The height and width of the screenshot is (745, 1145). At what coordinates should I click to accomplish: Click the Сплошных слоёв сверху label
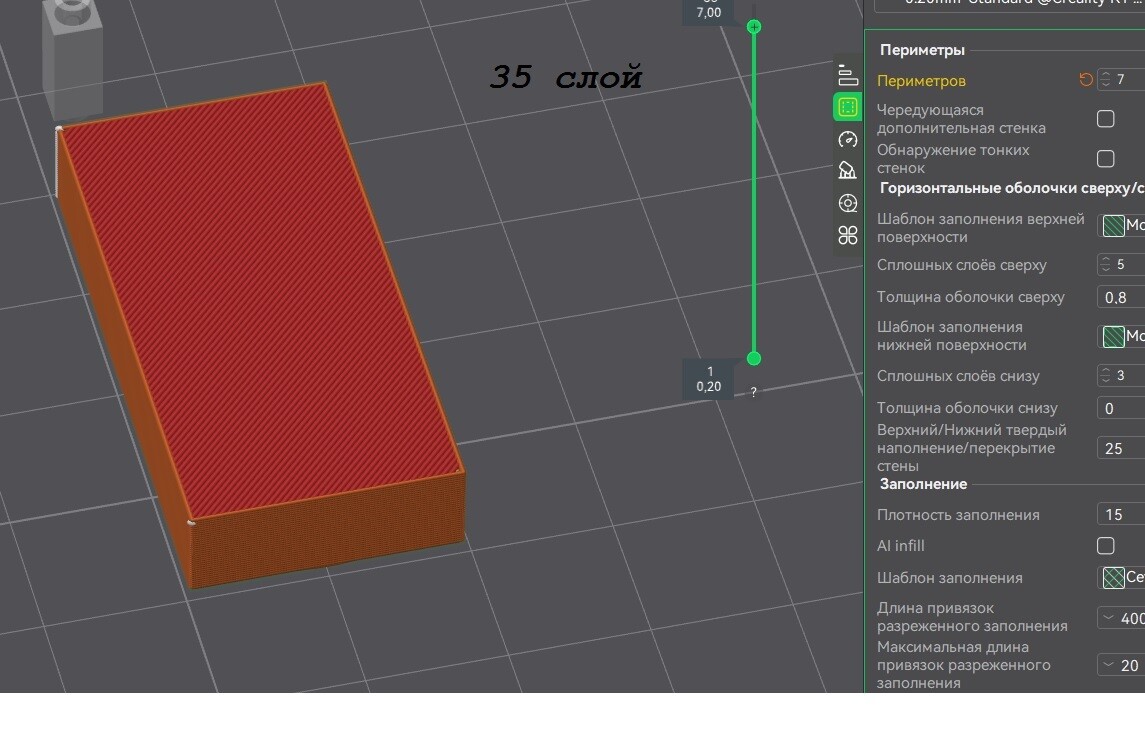(x=962, y=265)
